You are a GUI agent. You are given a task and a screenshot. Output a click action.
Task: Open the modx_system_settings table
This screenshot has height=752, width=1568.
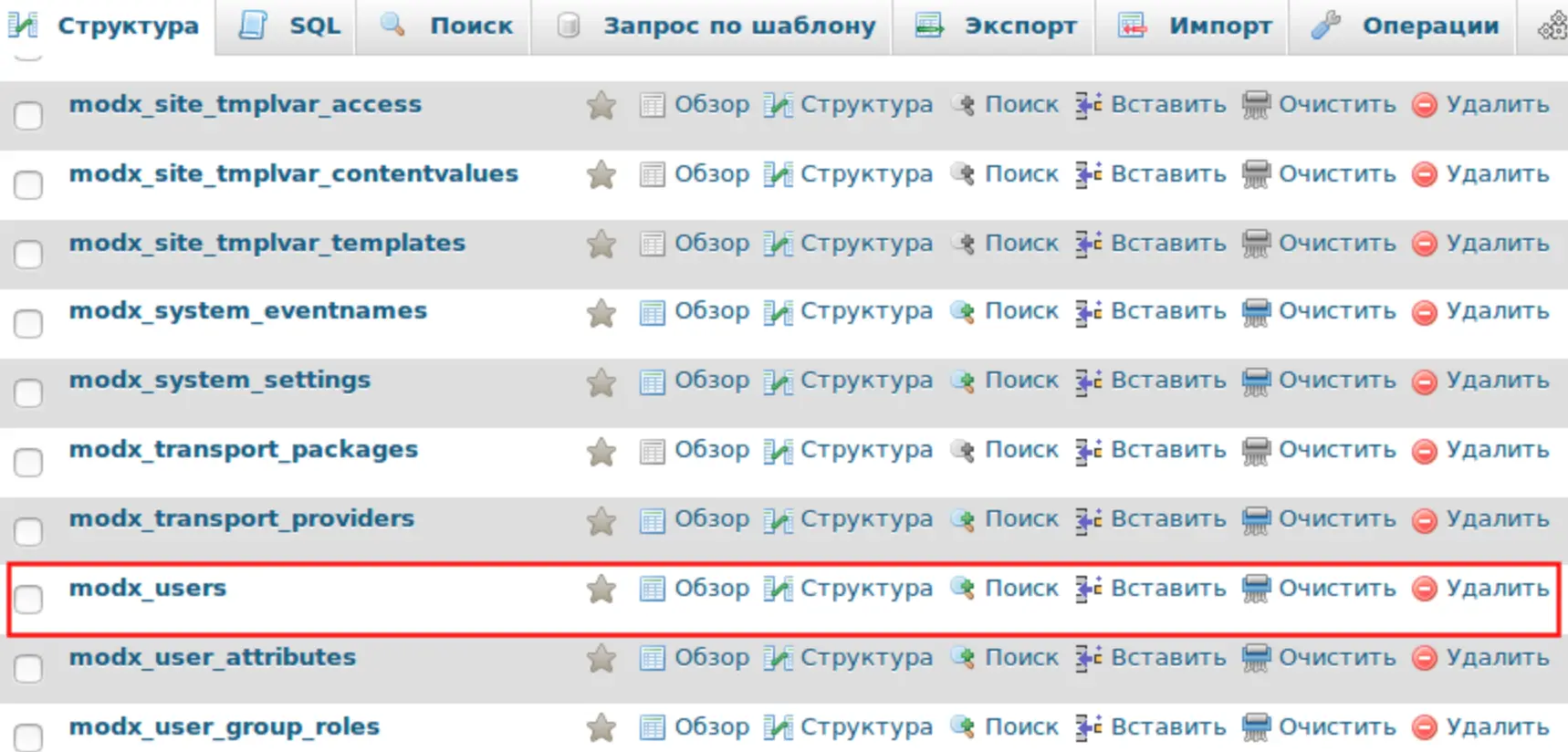click(220, 381)
